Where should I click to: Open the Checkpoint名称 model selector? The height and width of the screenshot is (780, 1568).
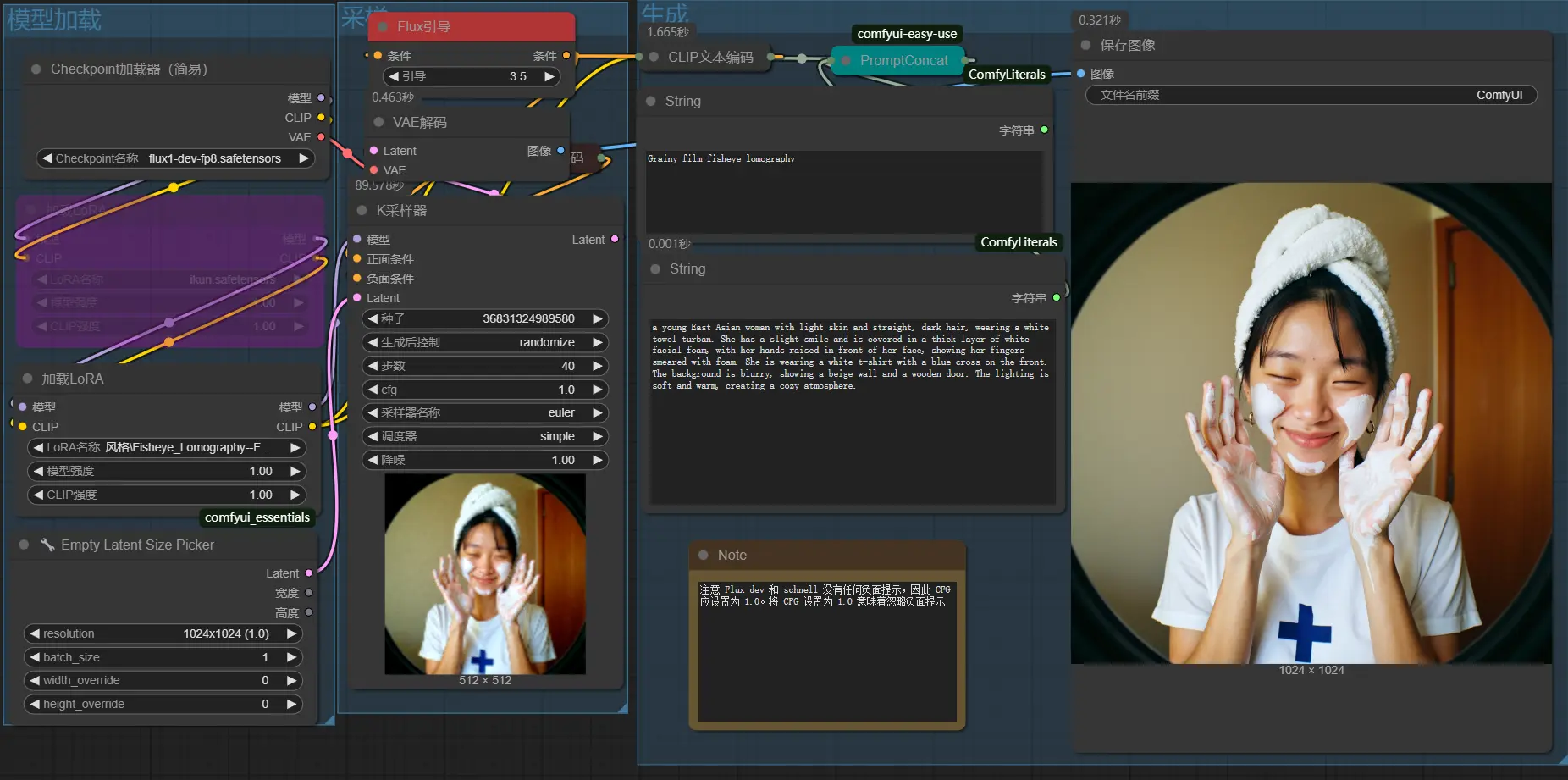(175, 158)
